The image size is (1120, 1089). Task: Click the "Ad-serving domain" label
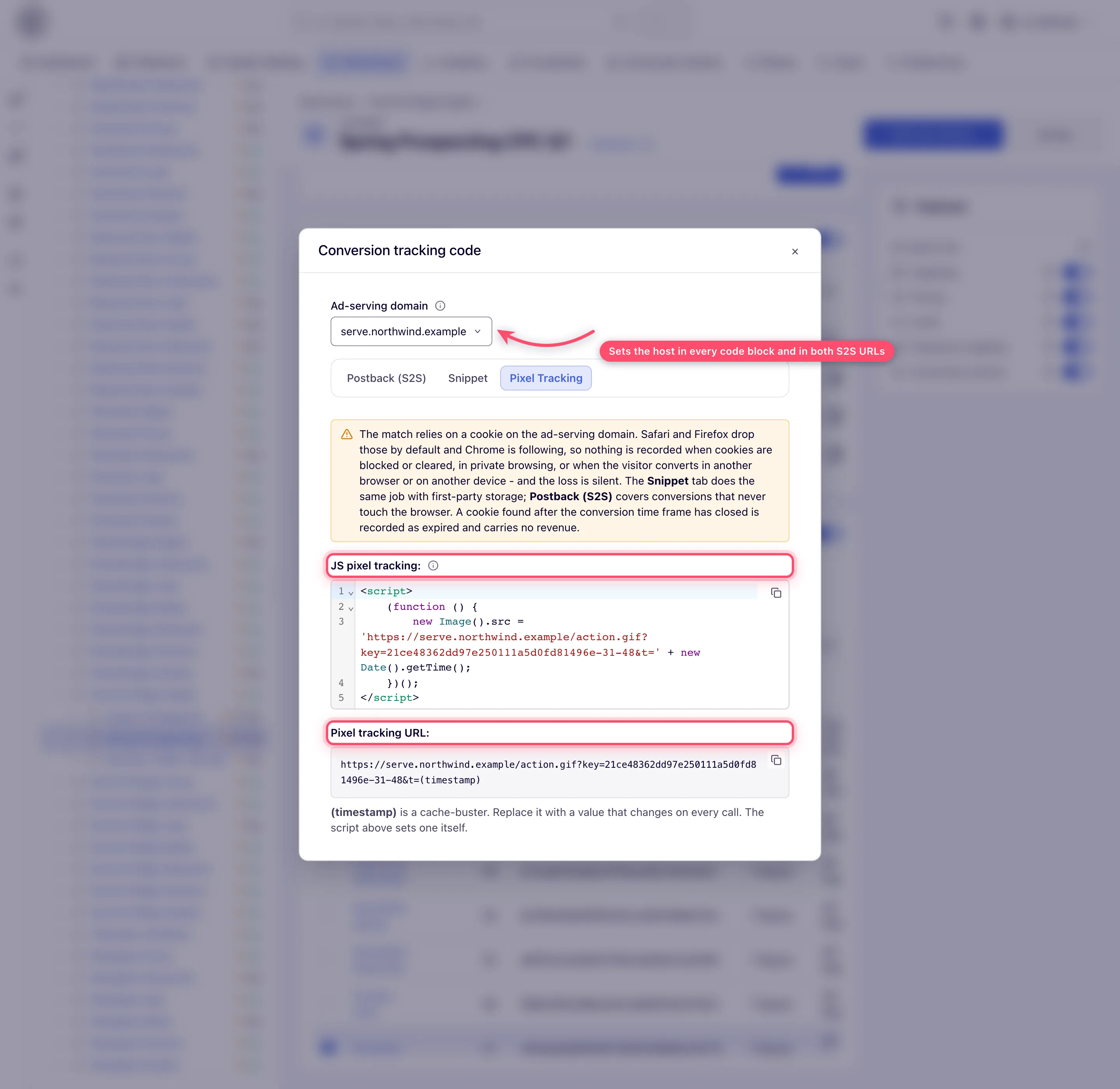pyautogui.click(x=379, y=306)
